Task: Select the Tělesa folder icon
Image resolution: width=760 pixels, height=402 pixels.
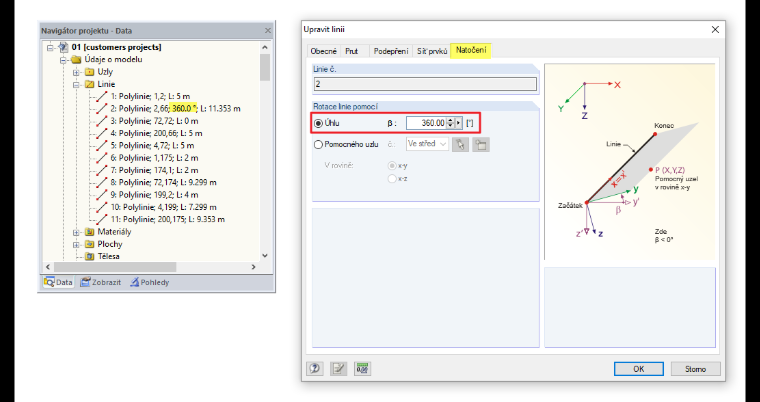Action: tap(90, 256)
